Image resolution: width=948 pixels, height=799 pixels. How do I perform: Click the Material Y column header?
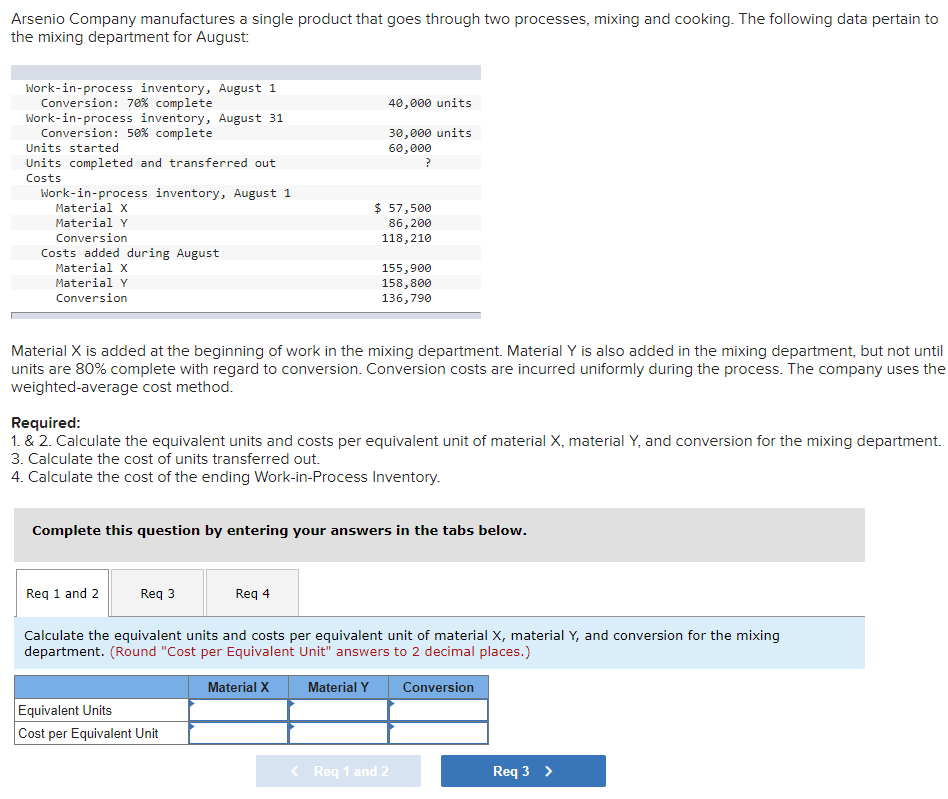tap(338, 687)
